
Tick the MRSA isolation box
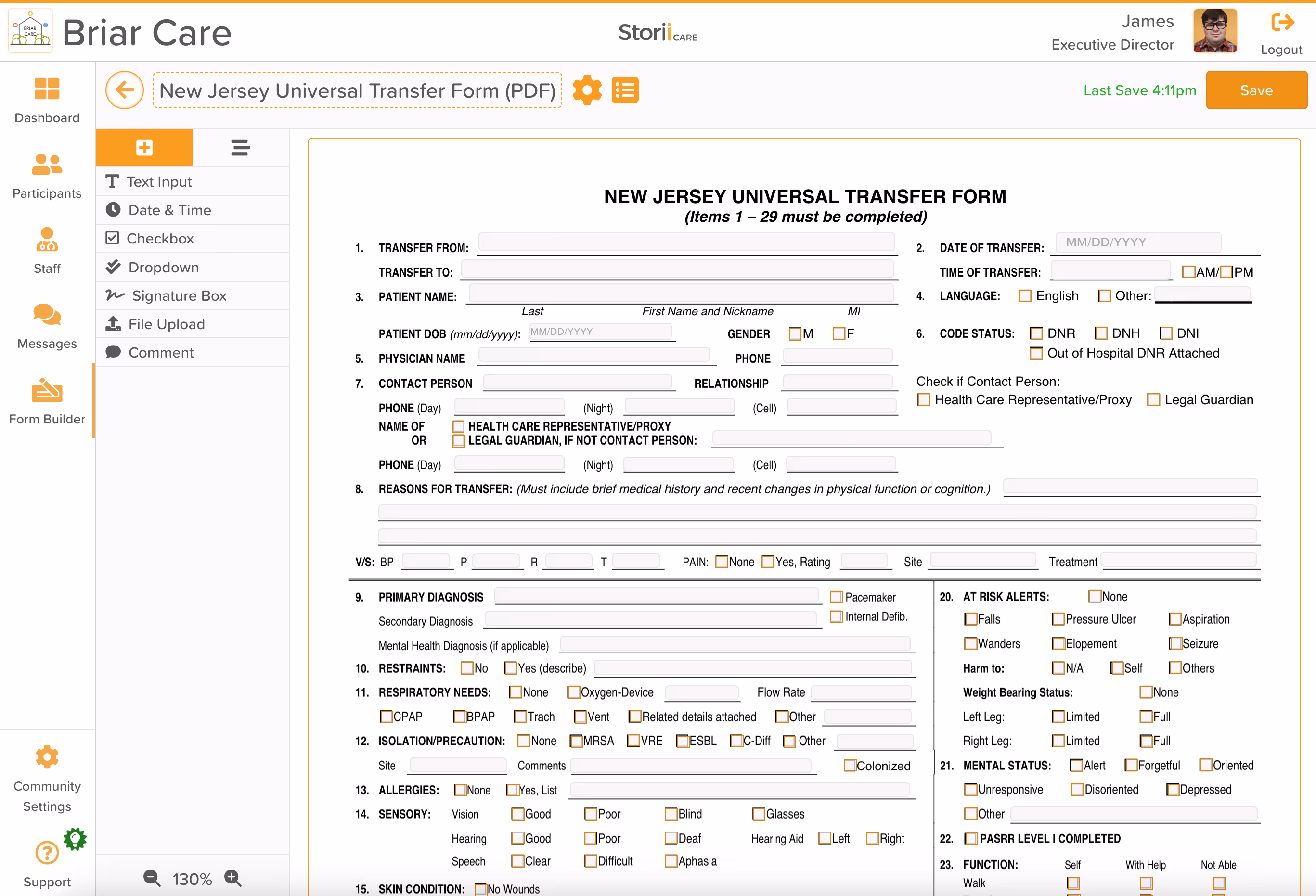pyautogui.click(x=577, y=742)
